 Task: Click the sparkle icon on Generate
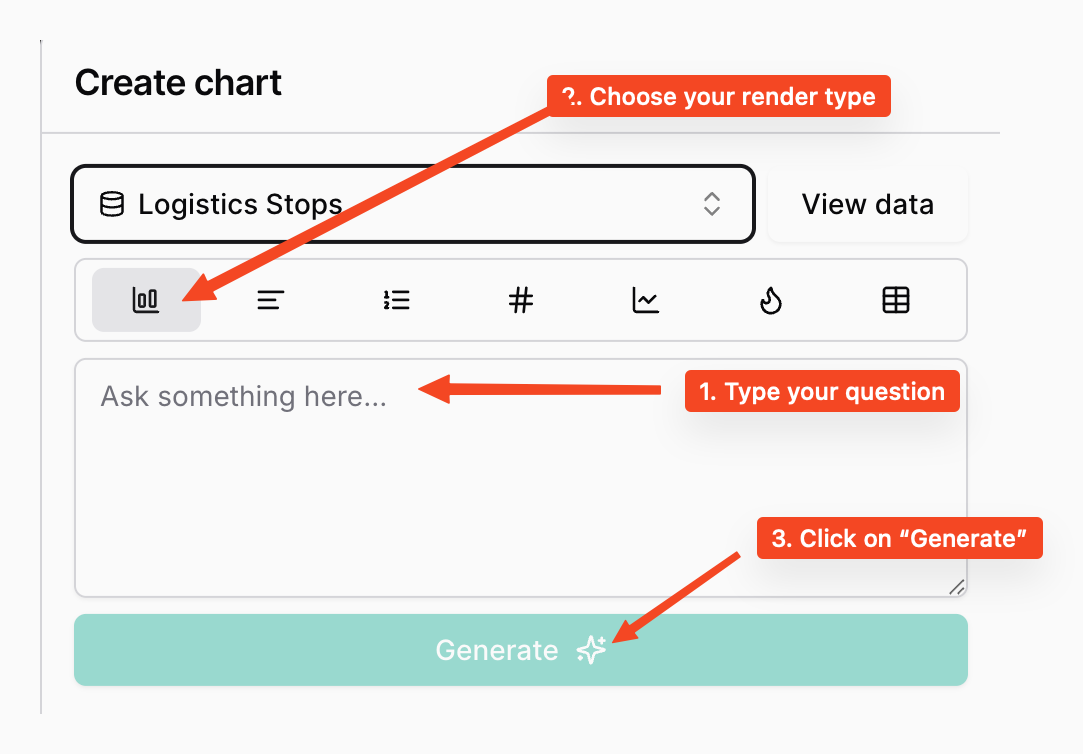point(591,650)
